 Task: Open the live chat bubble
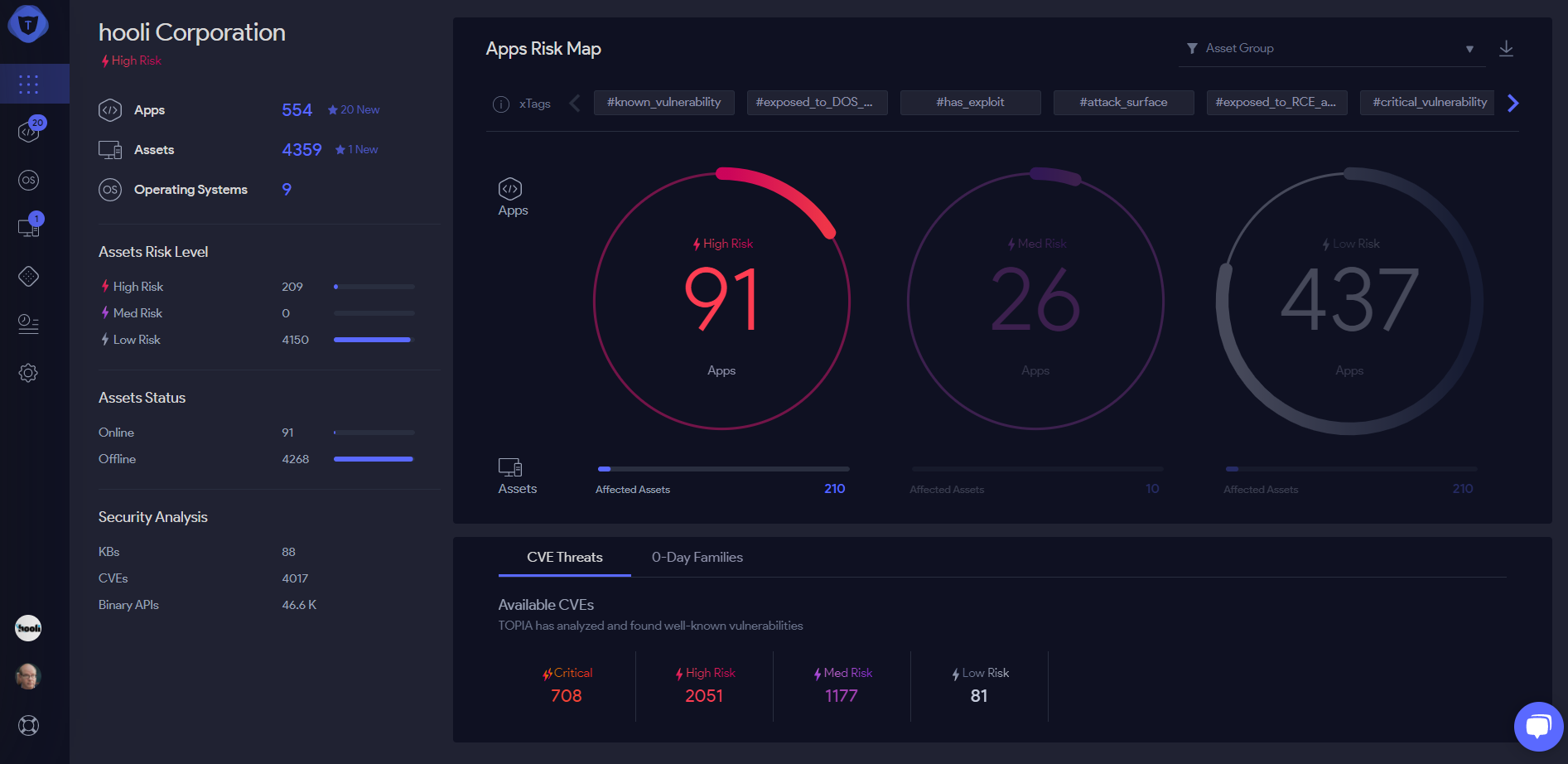1537,727
